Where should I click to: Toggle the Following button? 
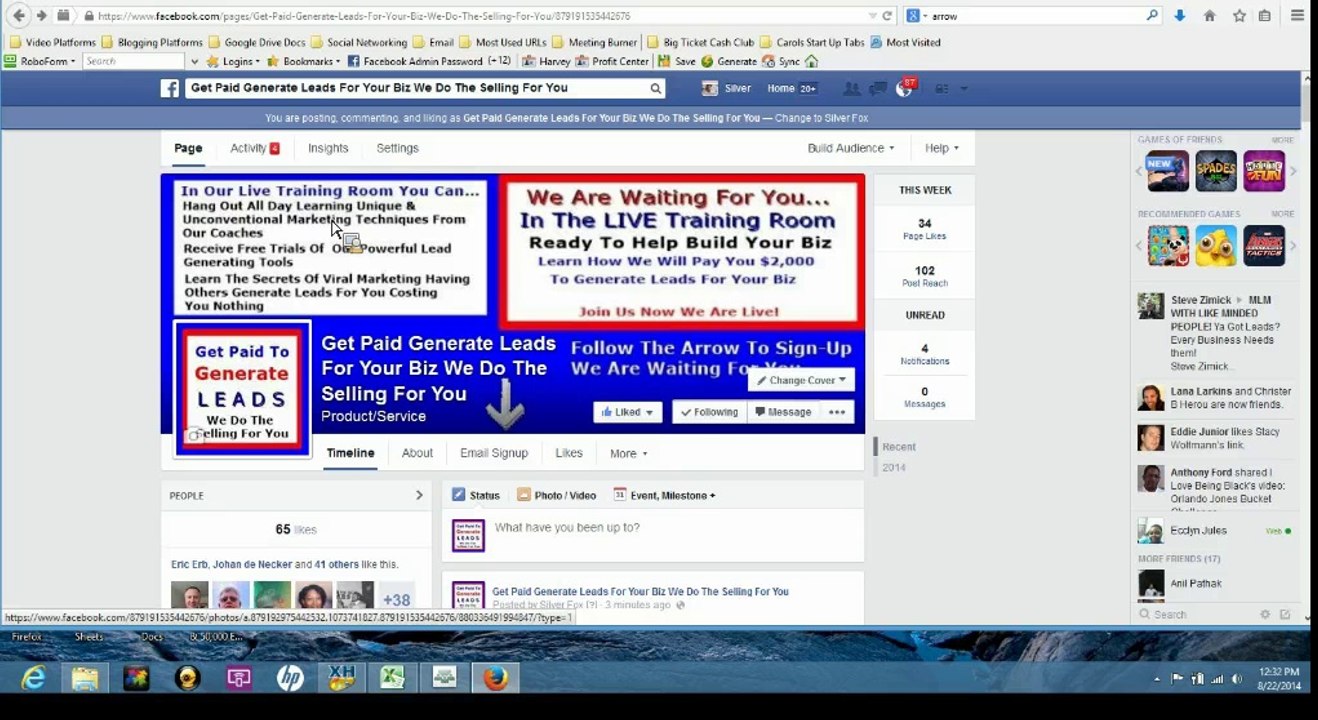pyautogui.click(x=709, y=412)
